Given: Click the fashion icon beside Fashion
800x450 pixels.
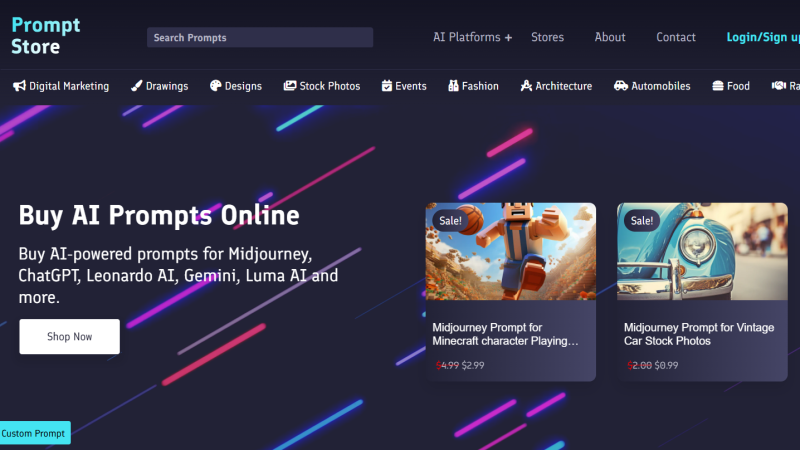Looking at the screenshot, I should tap(453, 86).
